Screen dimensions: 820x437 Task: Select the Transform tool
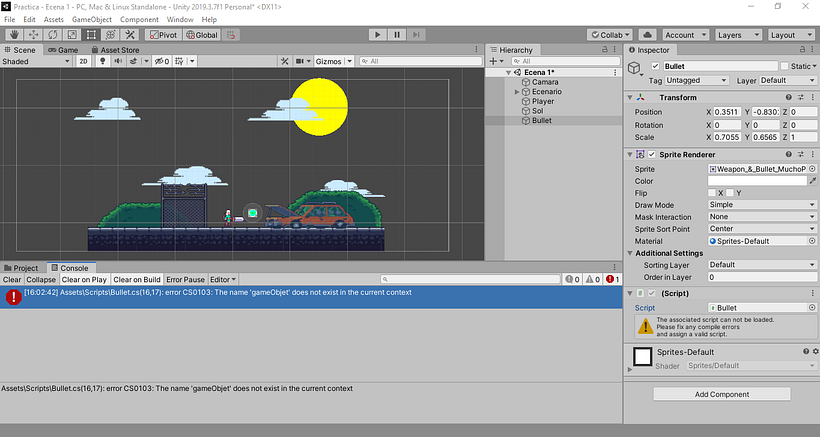pyautogui.click(x=111, y=34)
